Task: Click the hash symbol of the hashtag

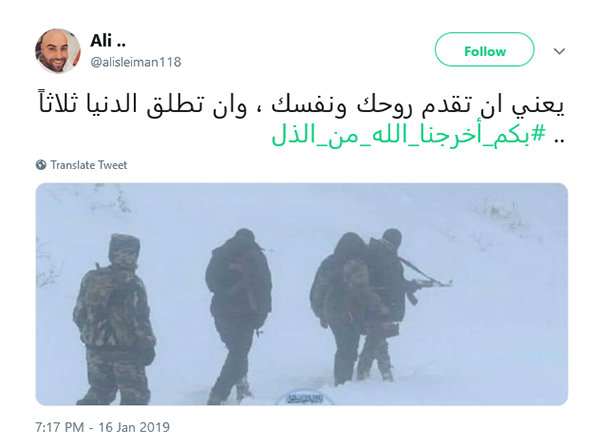Action: click(538, 134)
